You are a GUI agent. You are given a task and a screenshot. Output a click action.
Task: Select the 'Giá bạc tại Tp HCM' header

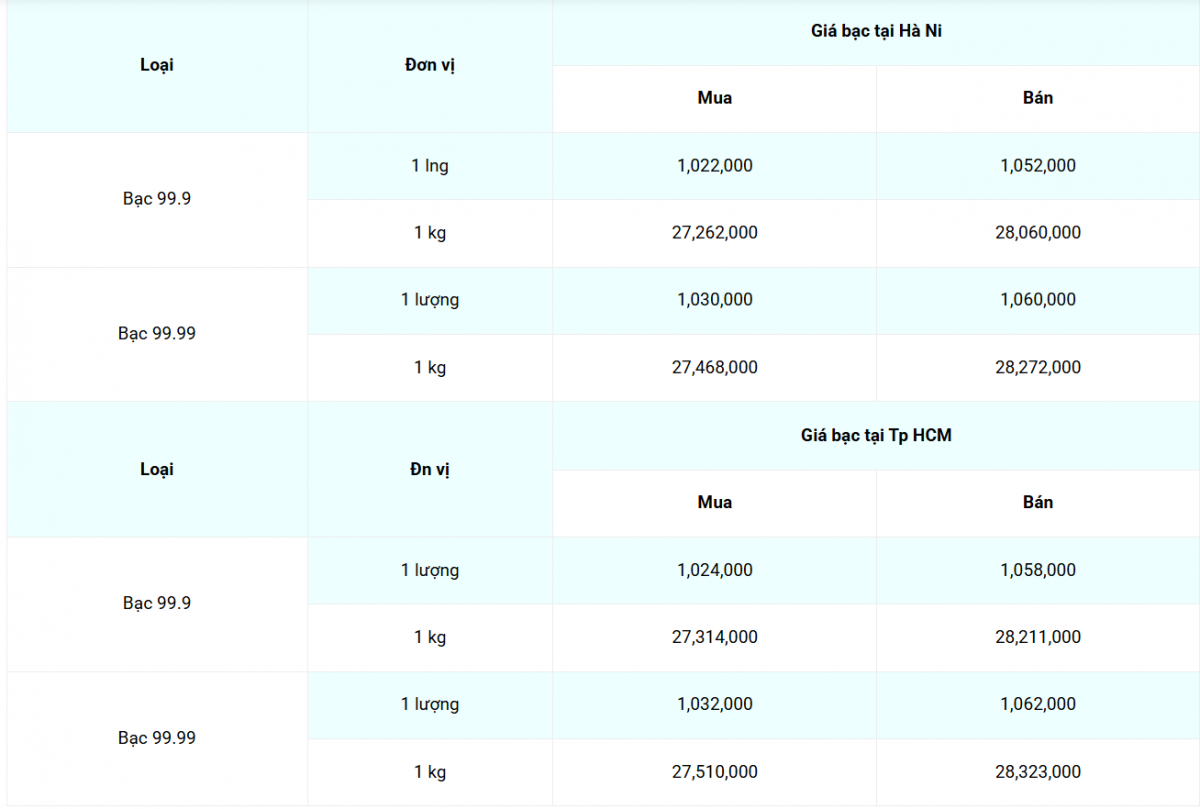(x=876, y=436)
